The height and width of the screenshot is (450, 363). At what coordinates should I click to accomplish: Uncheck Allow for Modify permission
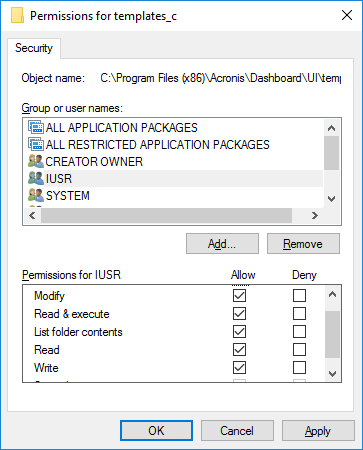click(239, 295)
